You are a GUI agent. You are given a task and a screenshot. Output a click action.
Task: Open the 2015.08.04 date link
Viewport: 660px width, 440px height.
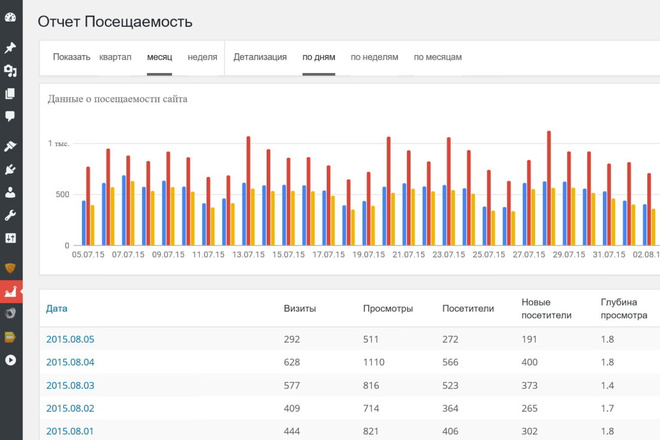pos(70,362)
